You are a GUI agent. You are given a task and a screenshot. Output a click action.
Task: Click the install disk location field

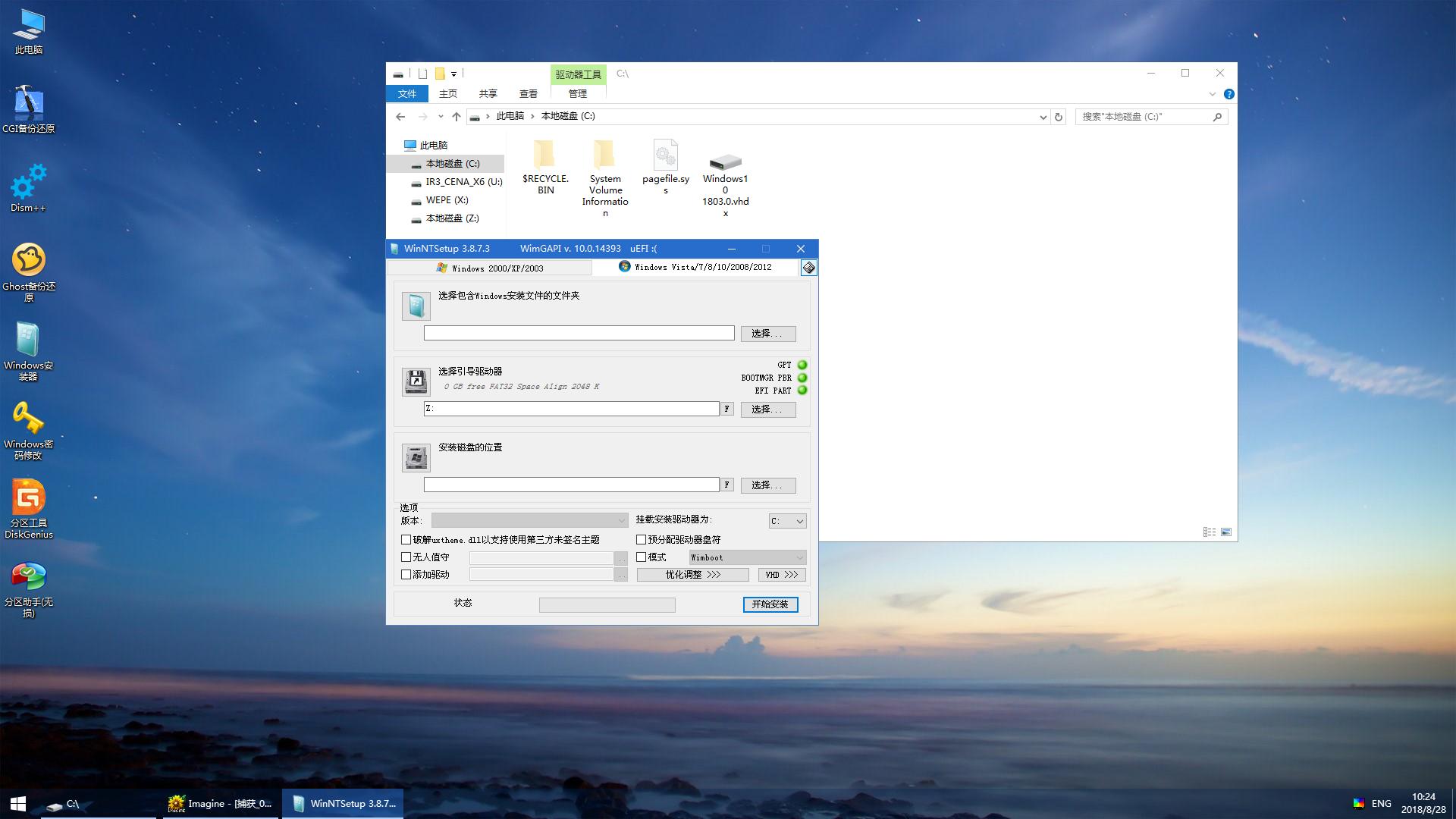point(572,485)
